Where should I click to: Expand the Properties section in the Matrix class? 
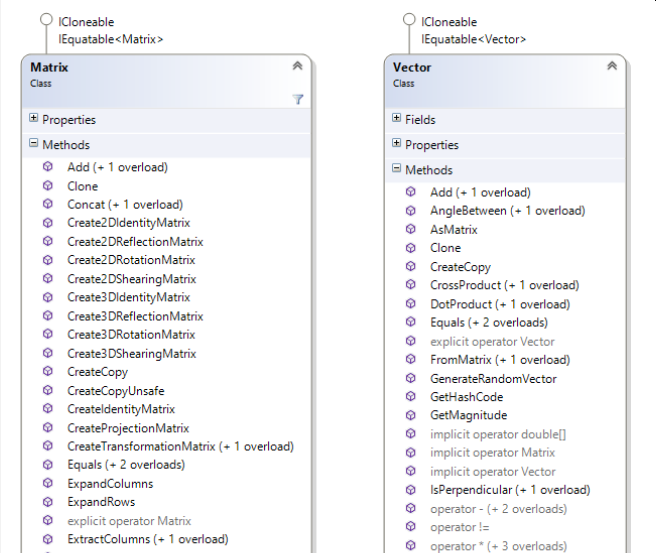pos(33,118)
